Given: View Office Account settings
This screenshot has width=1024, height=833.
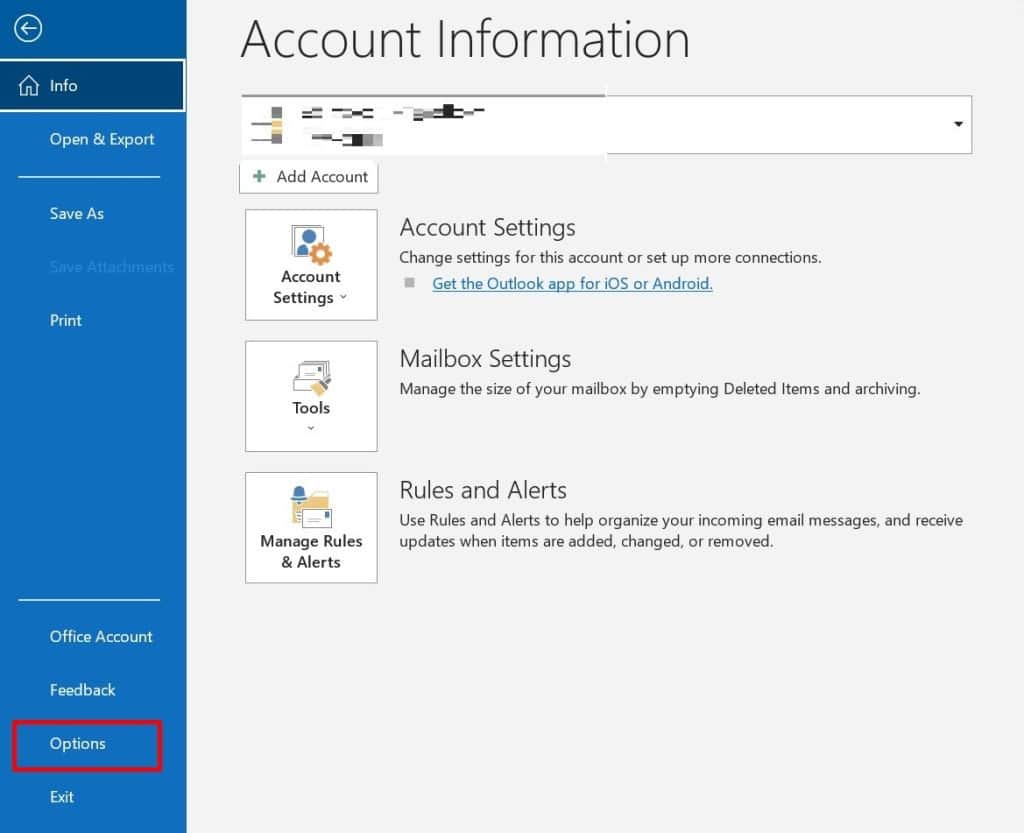Looking at the screenshot, I should pos(101,636).
